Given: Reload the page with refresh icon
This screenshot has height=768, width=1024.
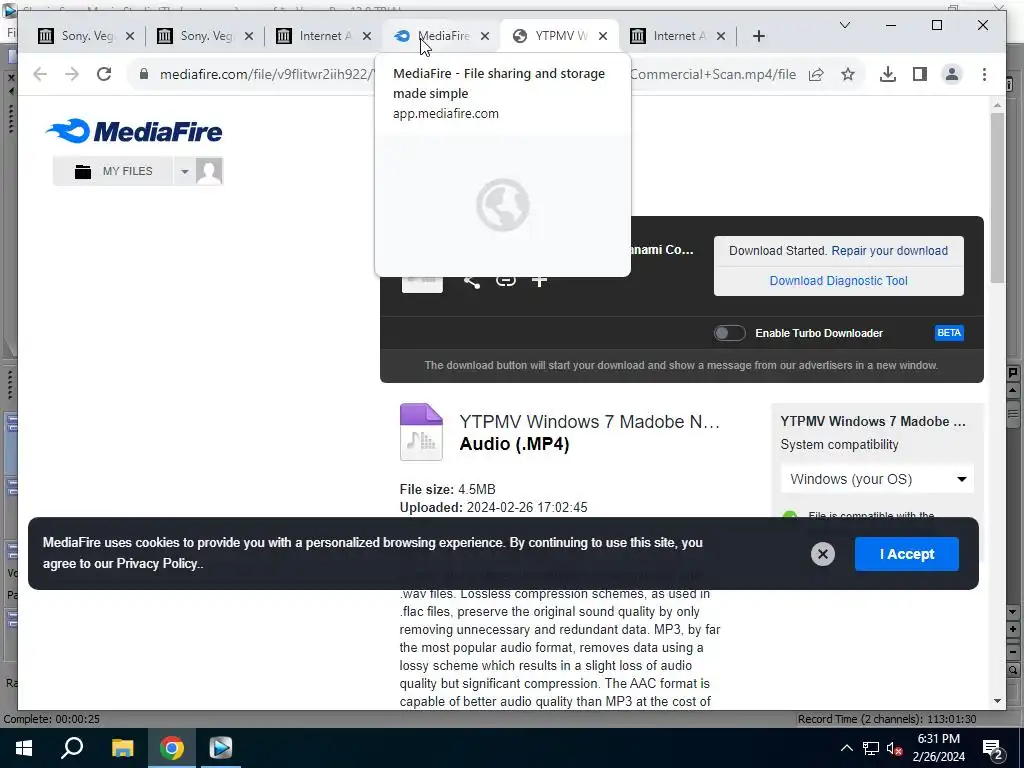Looking at the screenshot, I should (x=104, y=74).
